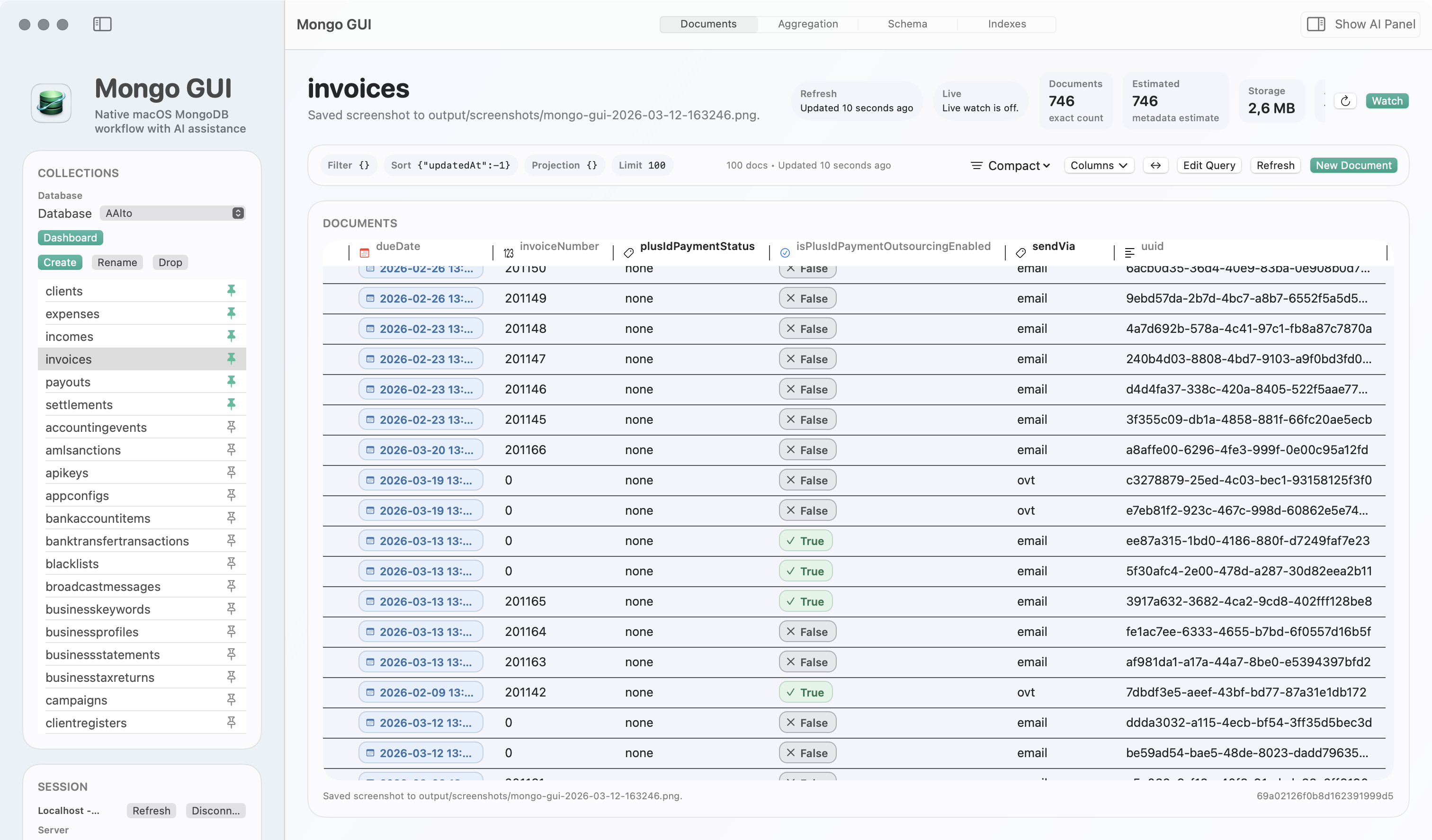Image resolution: width=1432 pixels, height=840 pixels.
Task: Unpin the incomes collection
Action: (231, 337)
